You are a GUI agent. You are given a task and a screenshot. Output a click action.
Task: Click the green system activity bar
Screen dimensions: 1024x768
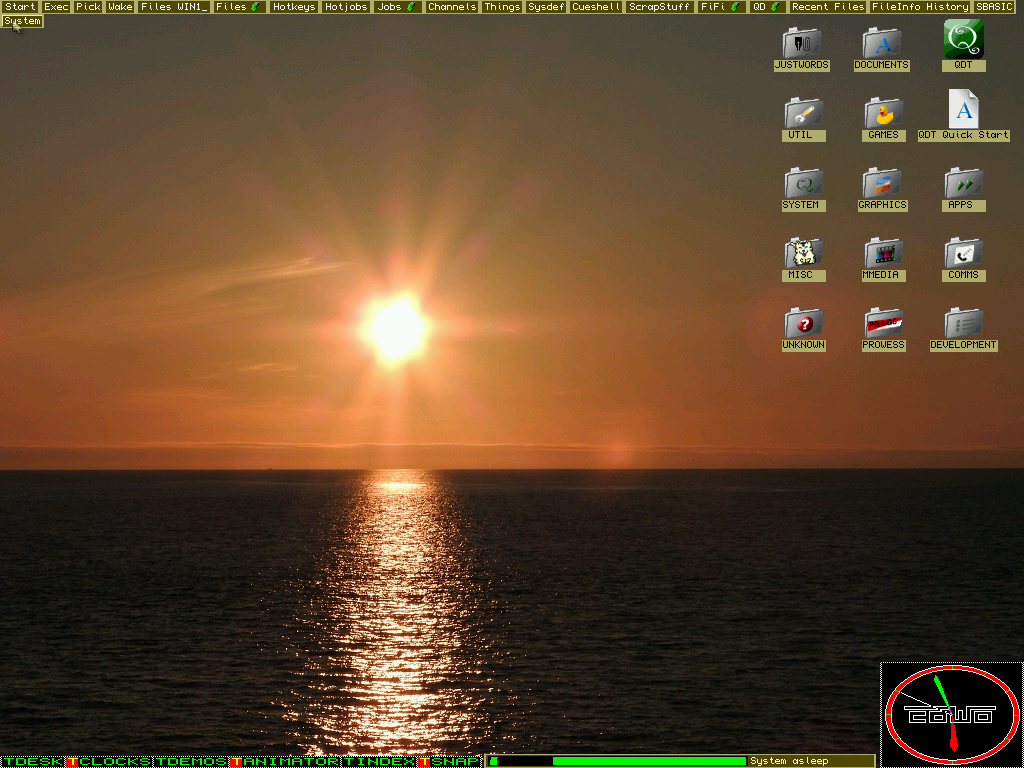(648, 761)
